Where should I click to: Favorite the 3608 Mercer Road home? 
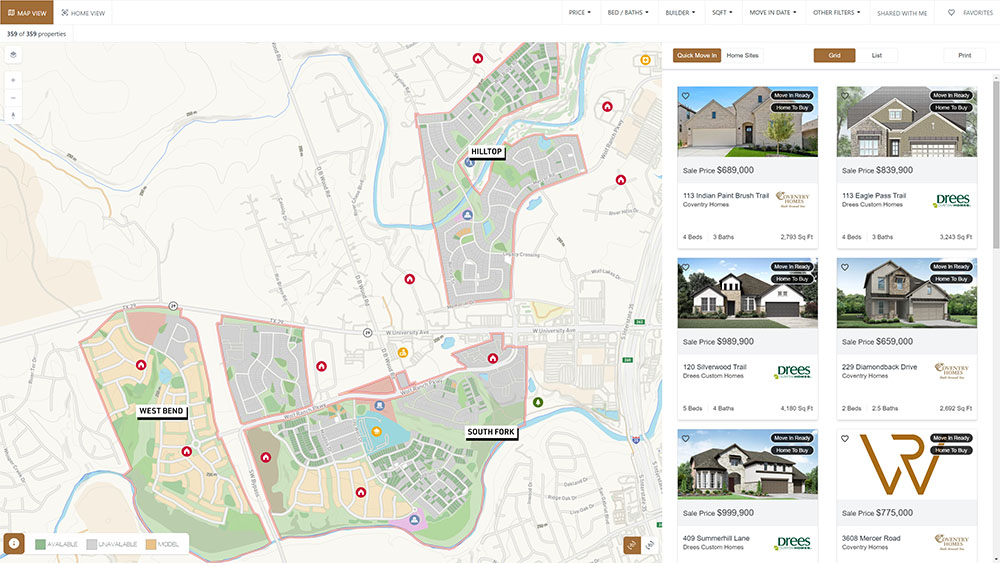pyautogui.click(x=845, y=439)
